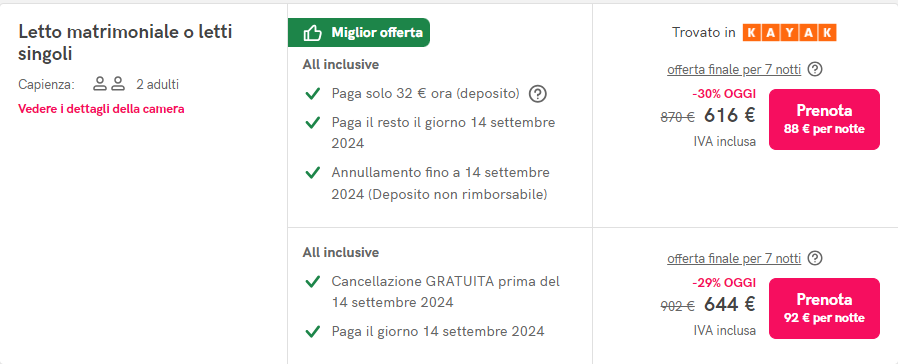Image resolution: width=898 pixels, height=364 pixels.
Task: Click the thumbs-up Miglior offerta badge
Action: click(x=359, y=33)
